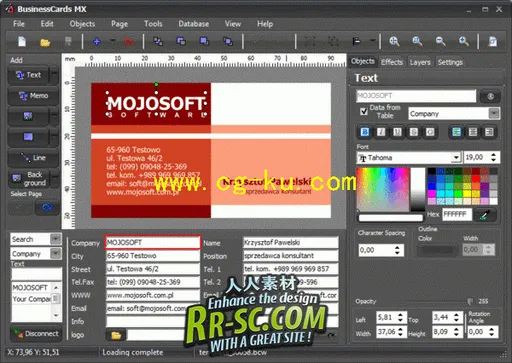
Task: Switch to the Effects tab
Action: click(392, 62)
